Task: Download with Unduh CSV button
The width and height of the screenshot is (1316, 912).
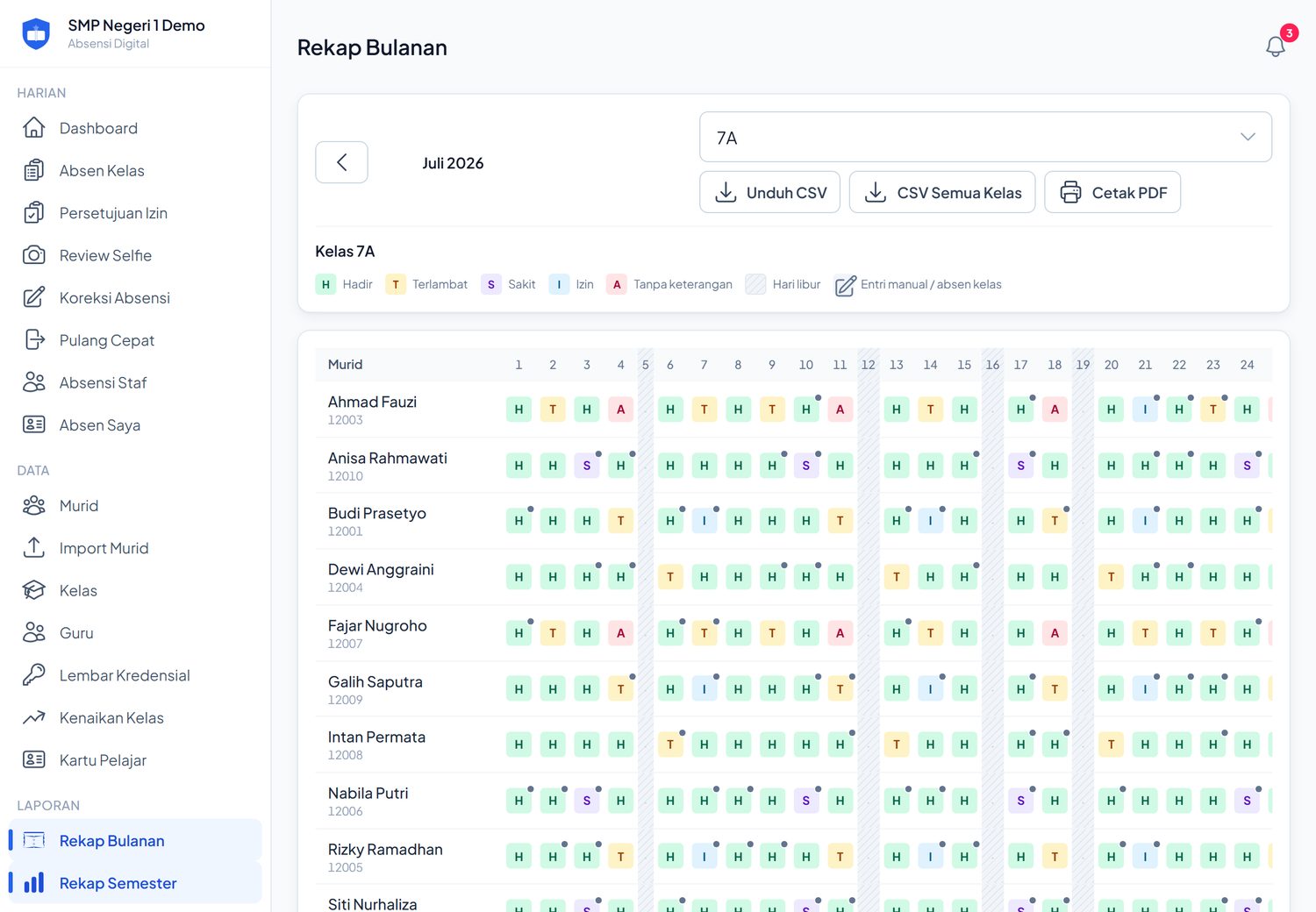Action: tap(769, 192)
